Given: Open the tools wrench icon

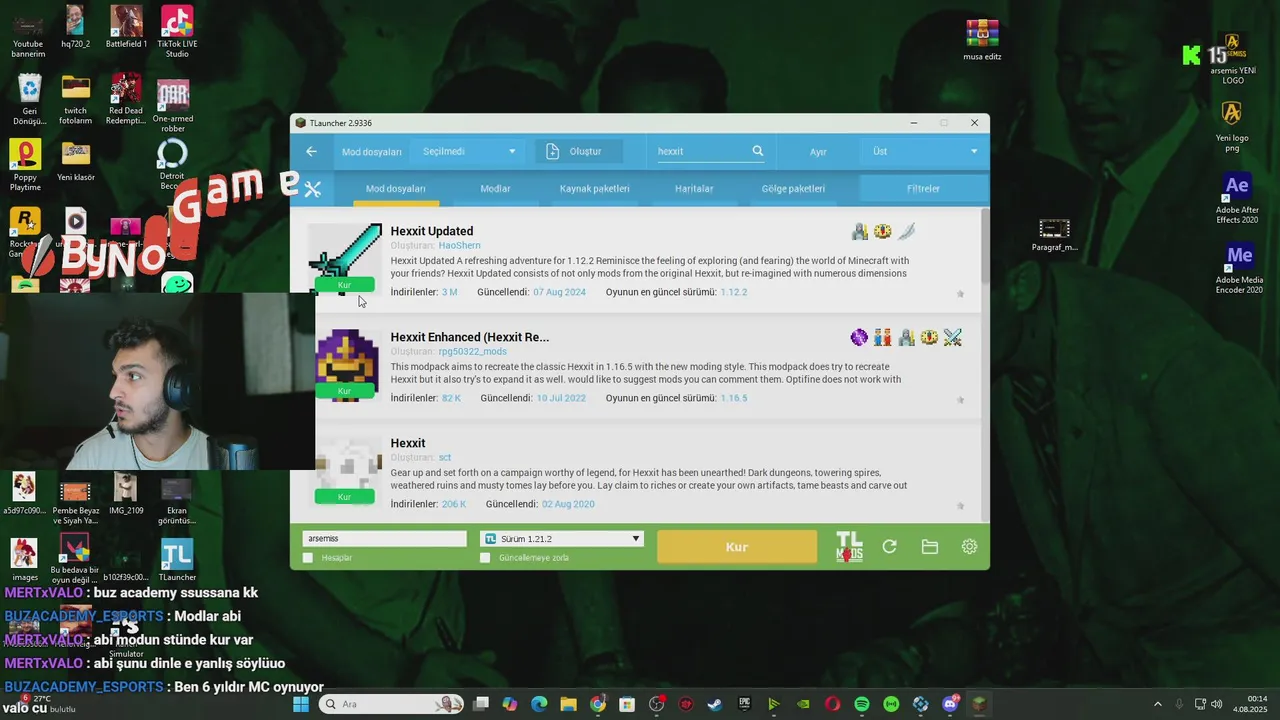Looking at the screenshot, I should point(313,188).
